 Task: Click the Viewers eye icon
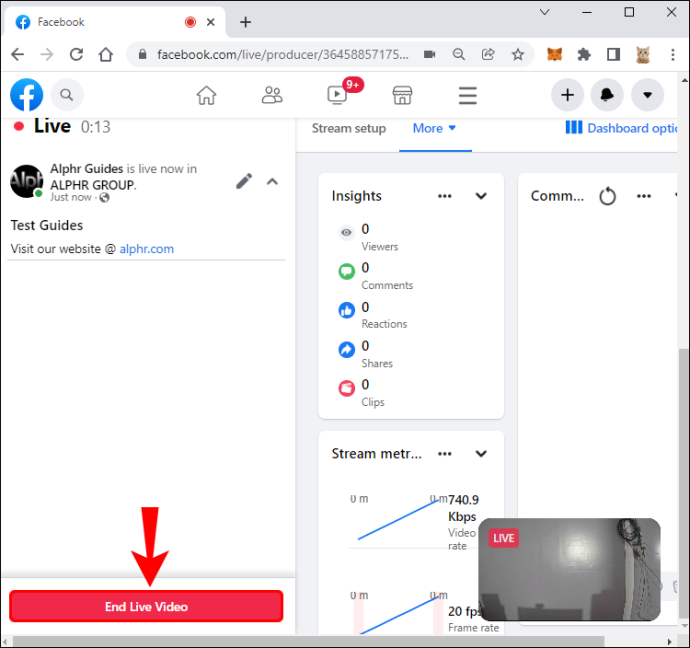[346, 232]
